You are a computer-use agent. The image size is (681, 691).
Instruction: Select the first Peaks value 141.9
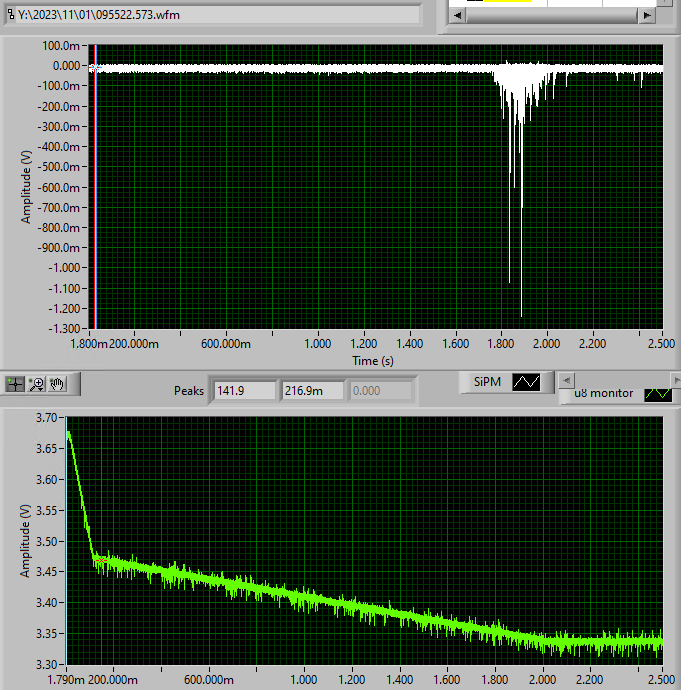[x=244, y=391]
